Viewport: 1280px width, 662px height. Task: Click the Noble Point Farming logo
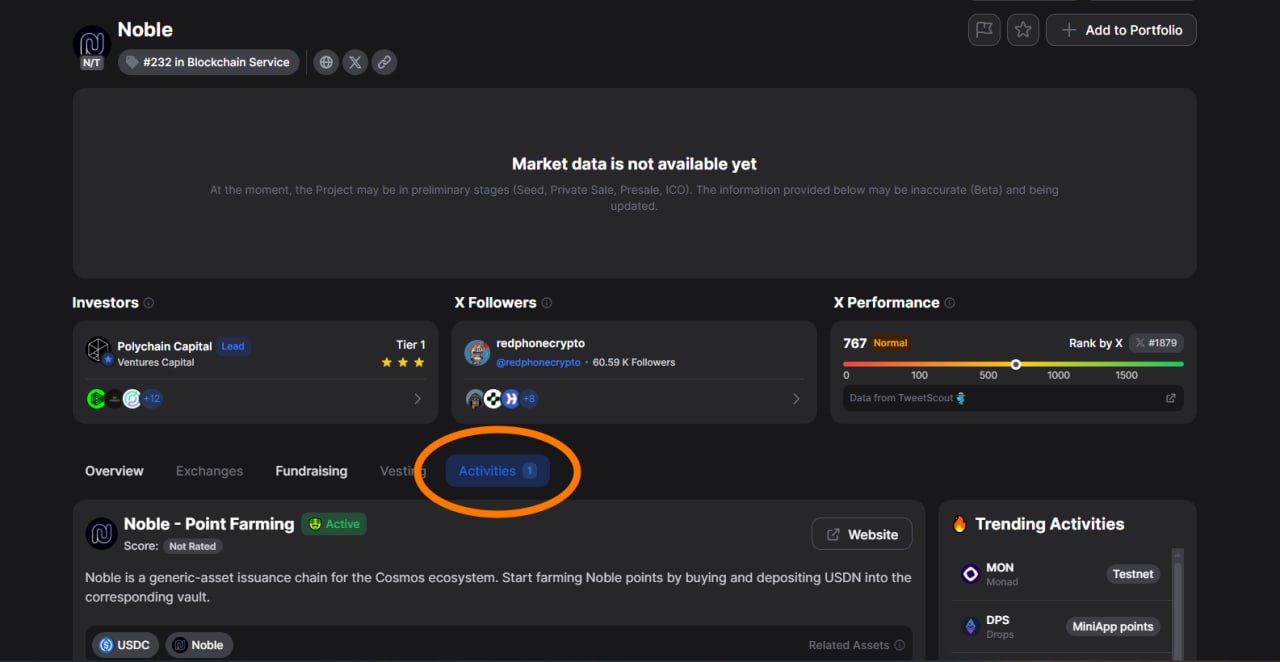(x=102, y=534)
